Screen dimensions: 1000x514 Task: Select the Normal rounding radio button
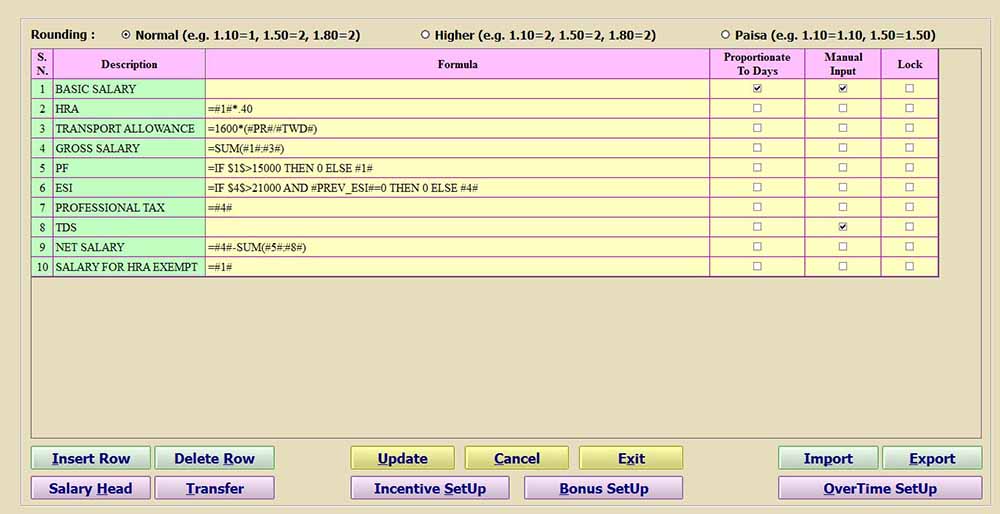pos(126,35)
